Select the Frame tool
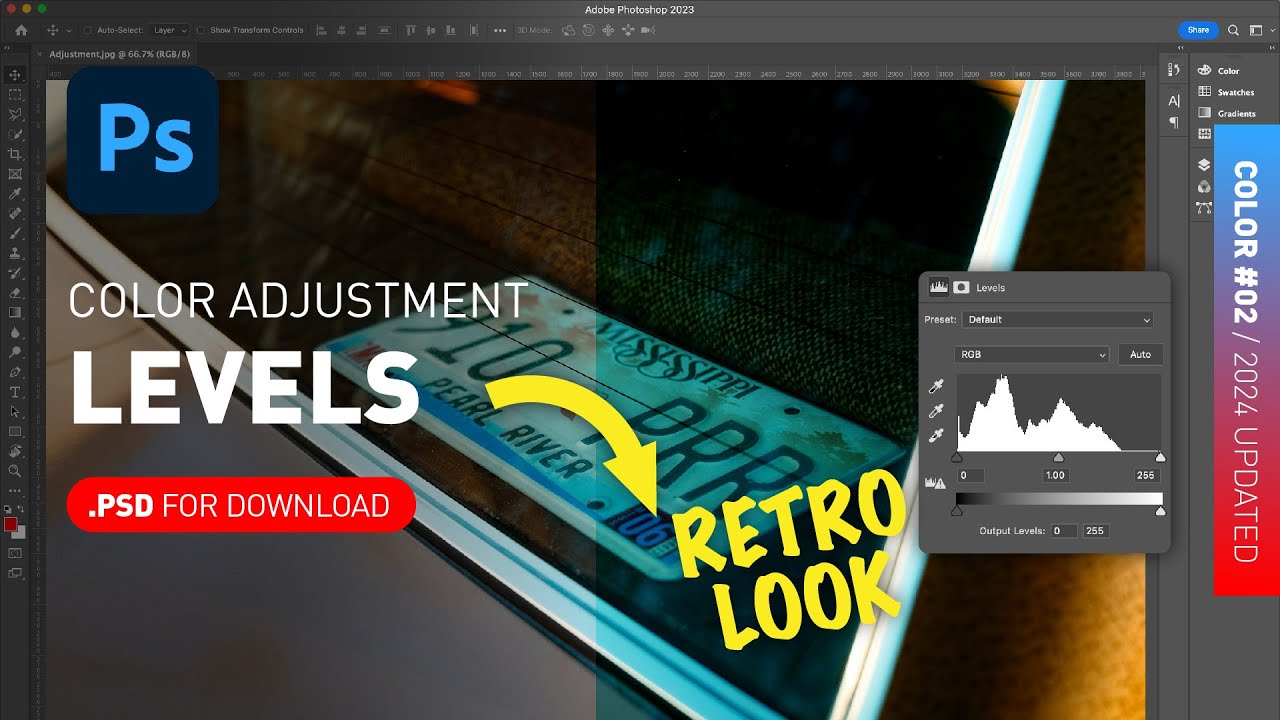The height and width of the screenshot is (720, 1280). pyautogui.click(x=15, y=173)
